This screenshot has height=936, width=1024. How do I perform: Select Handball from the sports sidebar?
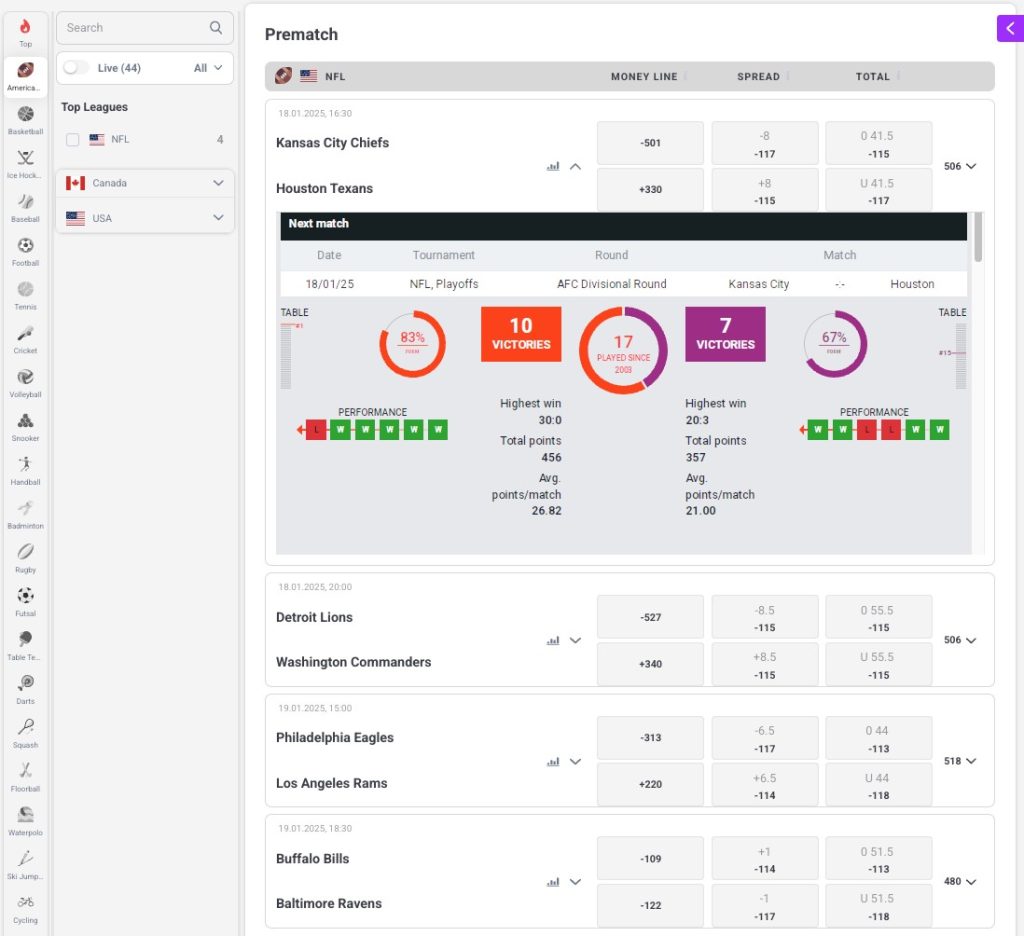pos(25,471)
